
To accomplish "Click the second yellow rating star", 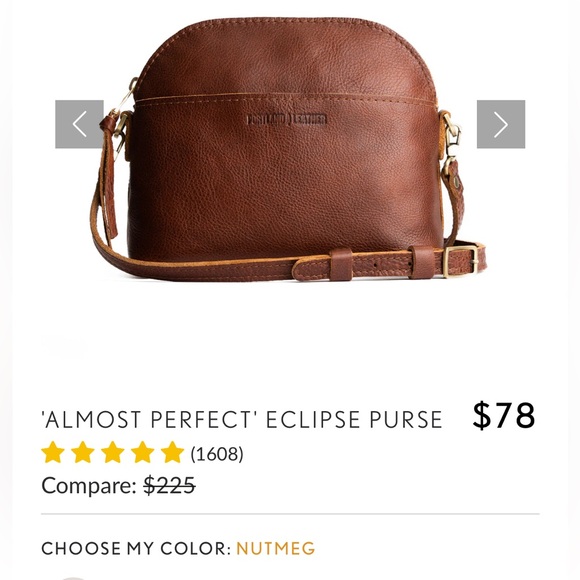I will point(83,452).
